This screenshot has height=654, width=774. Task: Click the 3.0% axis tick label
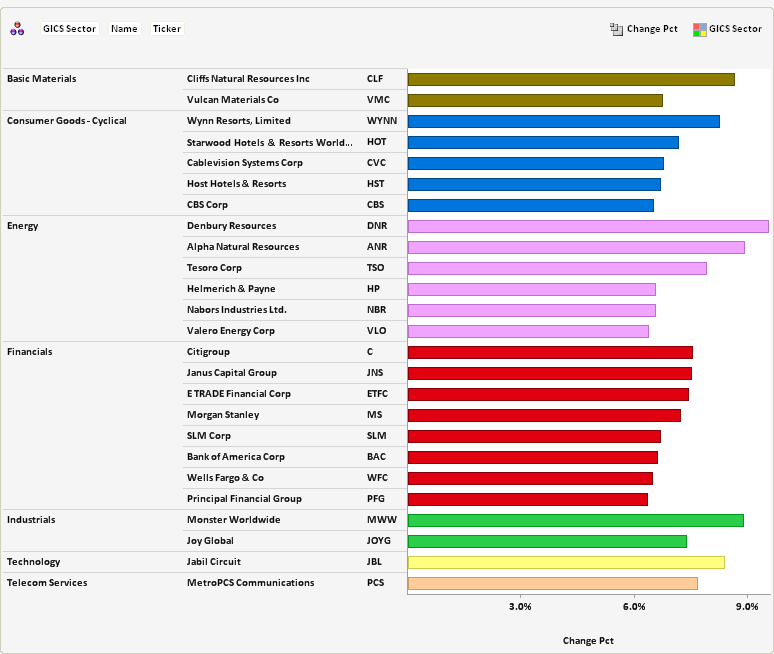520,607
